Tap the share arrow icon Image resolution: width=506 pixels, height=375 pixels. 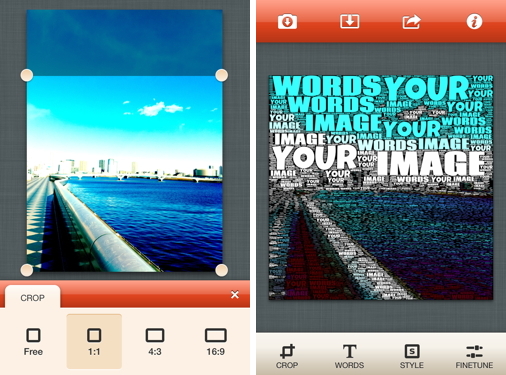(x=412, y=22)
